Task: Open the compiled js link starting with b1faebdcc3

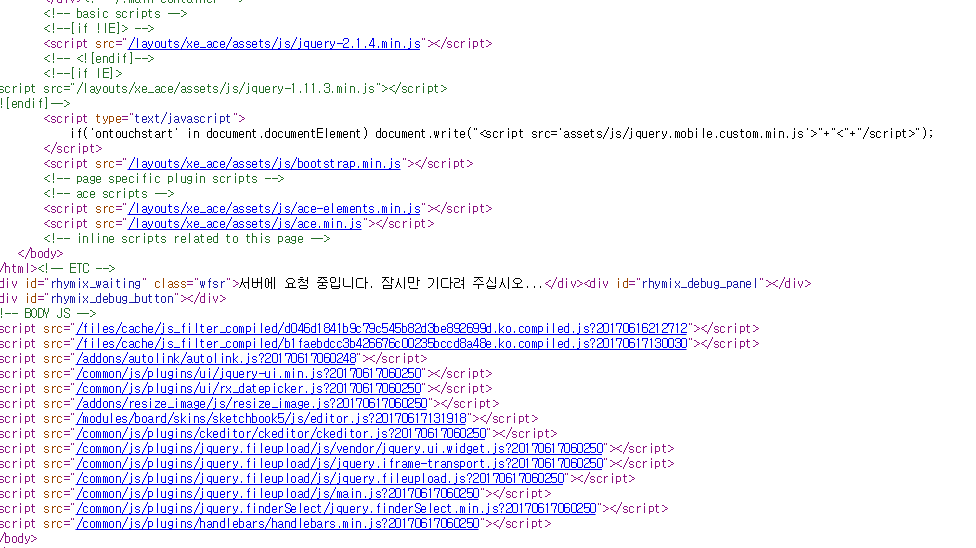Action: pos(382,344)
